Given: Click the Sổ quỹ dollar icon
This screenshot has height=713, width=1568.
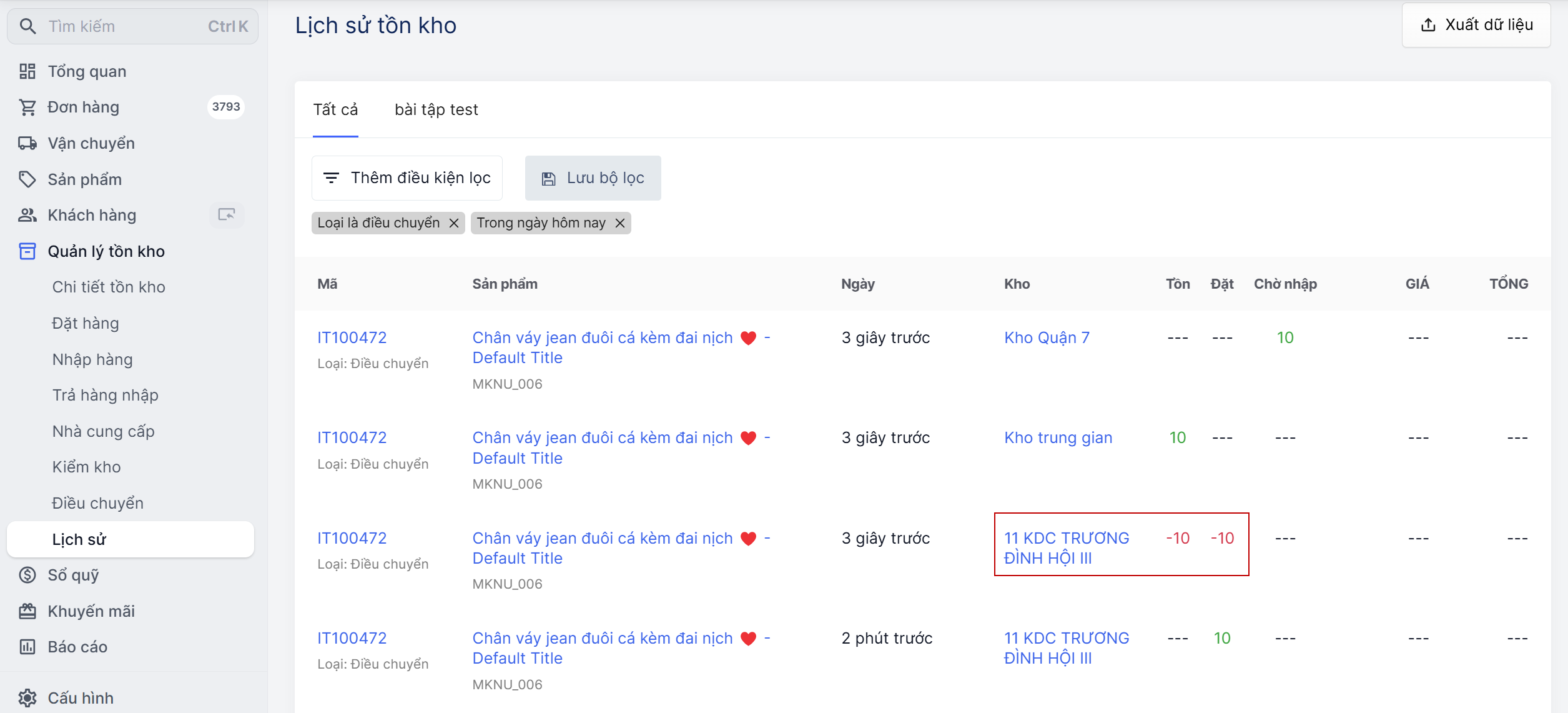Looking at the screenshot, I should (27, 575).
